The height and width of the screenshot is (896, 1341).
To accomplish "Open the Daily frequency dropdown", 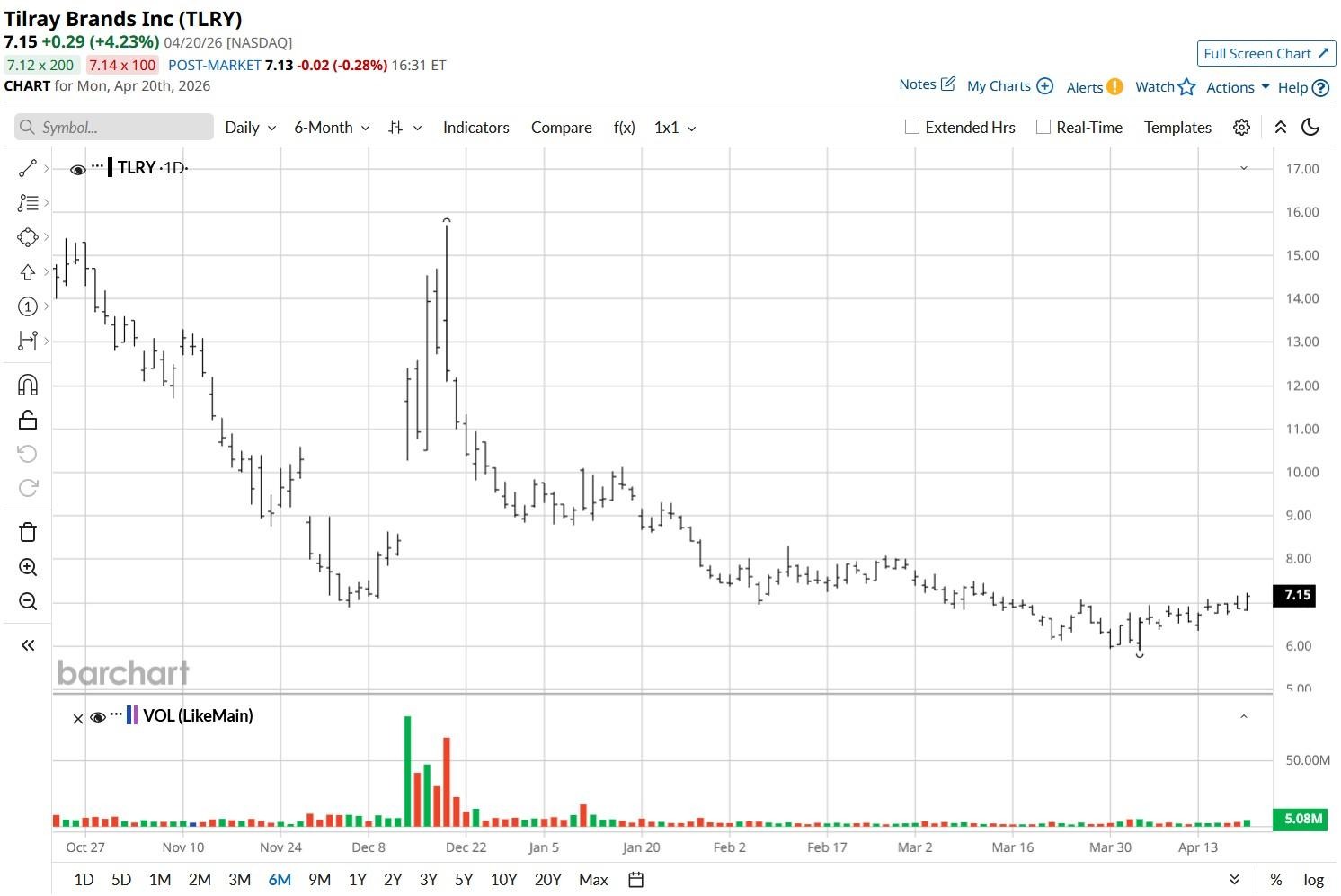I will tap(251, 128).
